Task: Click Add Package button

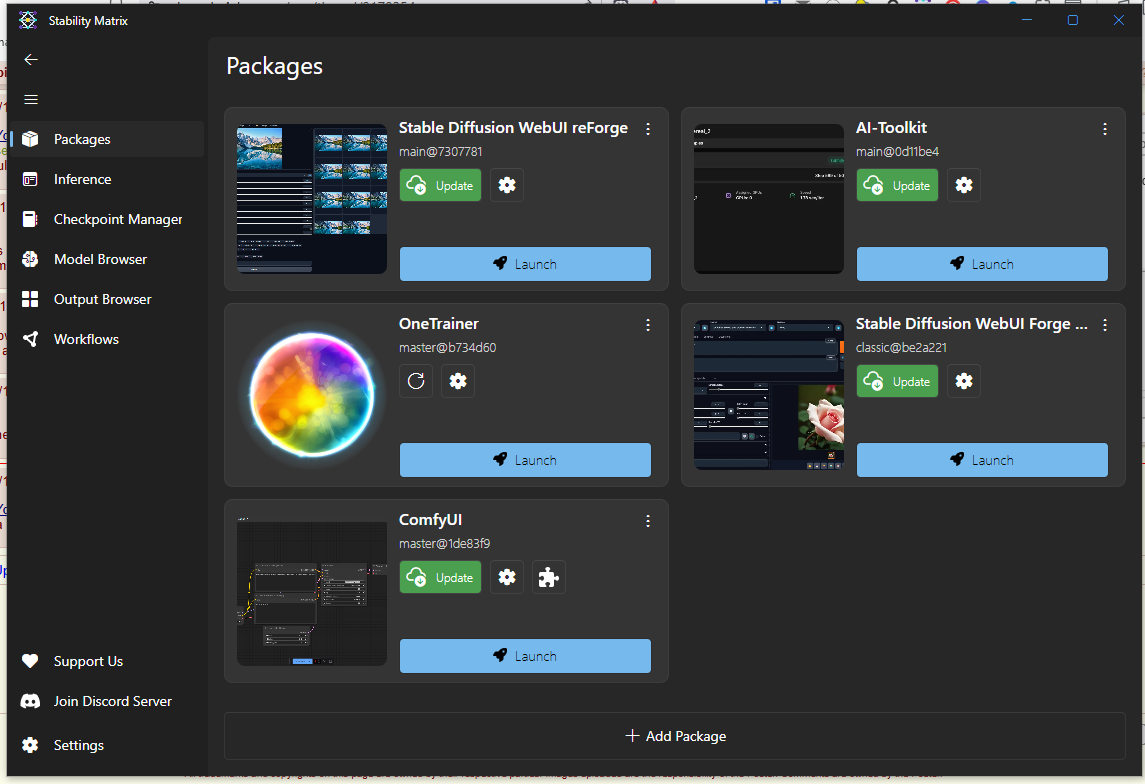Action: point(675,736)
